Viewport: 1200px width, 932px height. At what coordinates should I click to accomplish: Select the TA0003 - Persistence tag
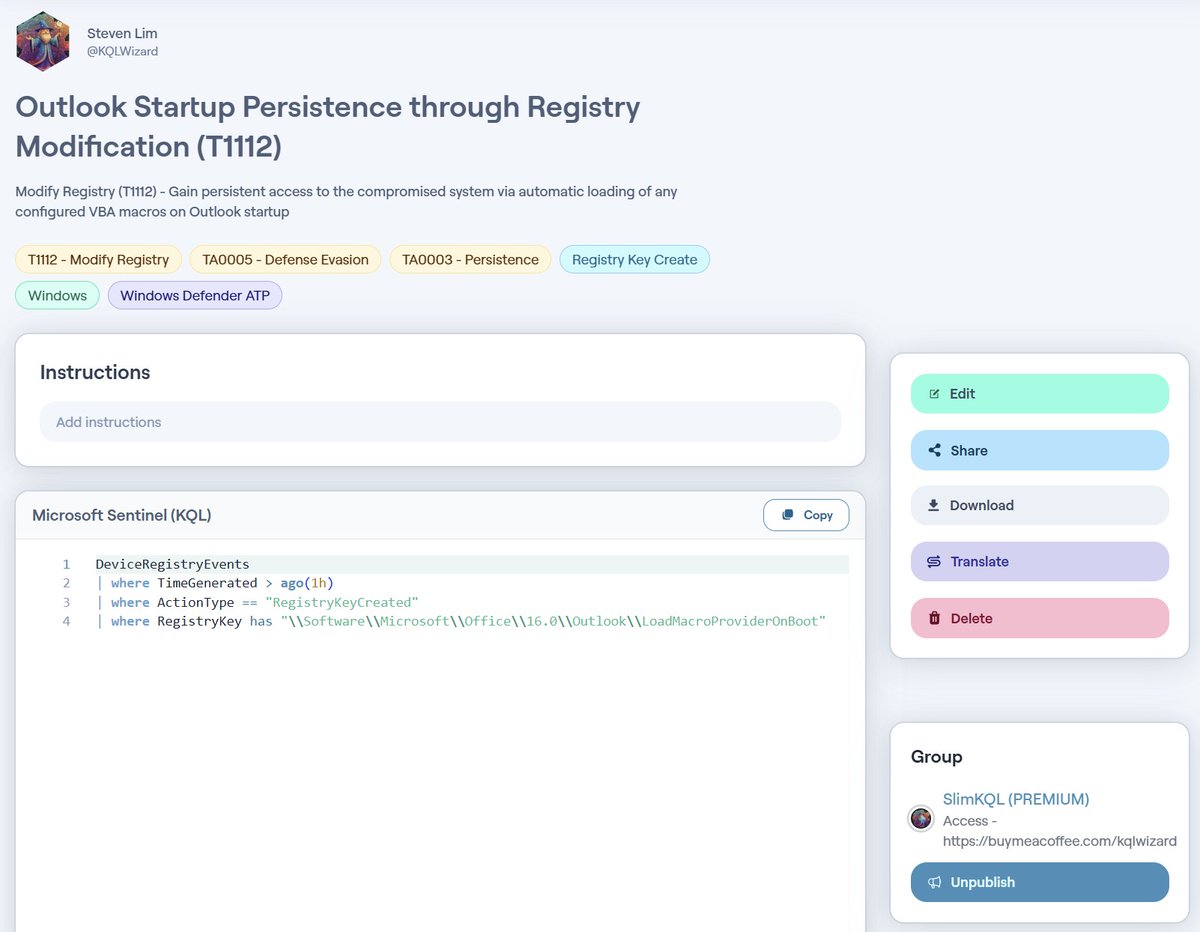[x=470, y=259]
